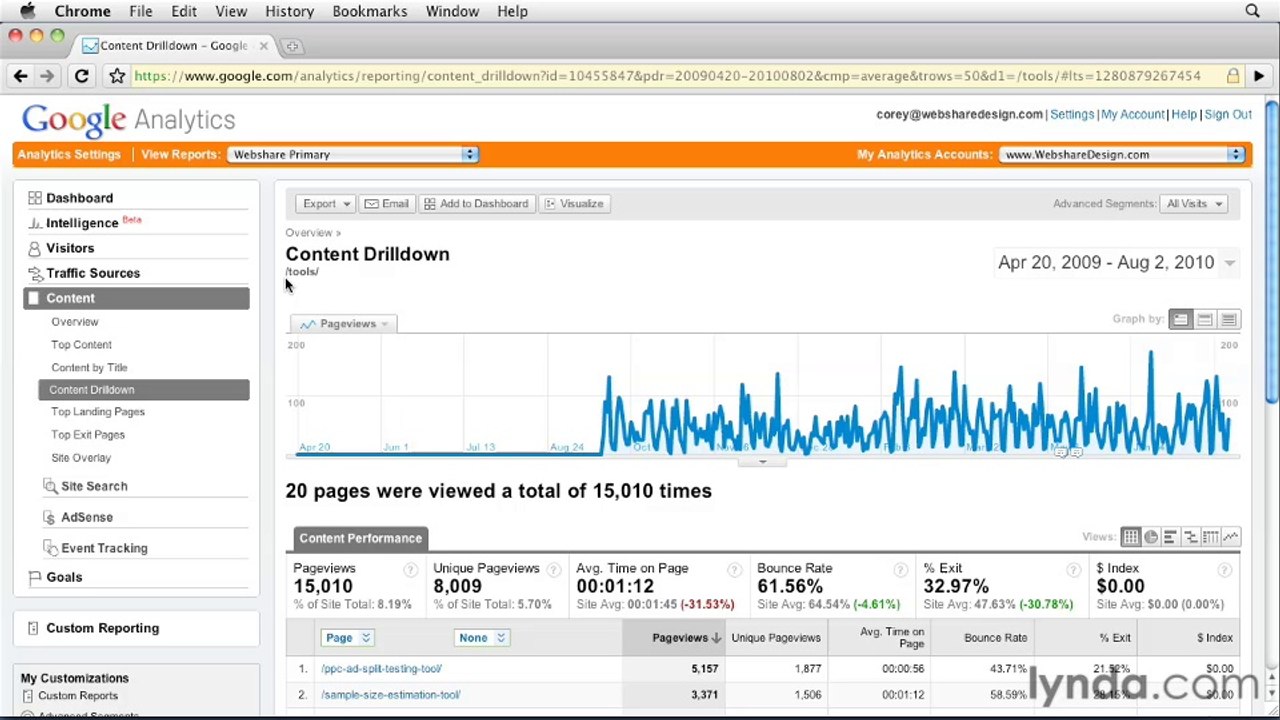
Task: Click the Dashboard grid icon in sidebar
Action: click(x=35, y=198)
